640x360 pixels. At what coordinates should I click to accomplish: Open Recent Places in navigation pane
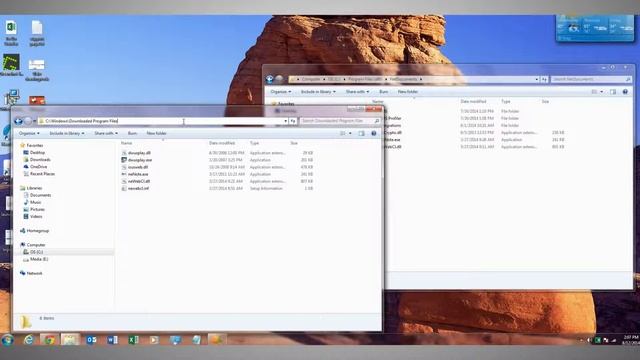point(42,174)
